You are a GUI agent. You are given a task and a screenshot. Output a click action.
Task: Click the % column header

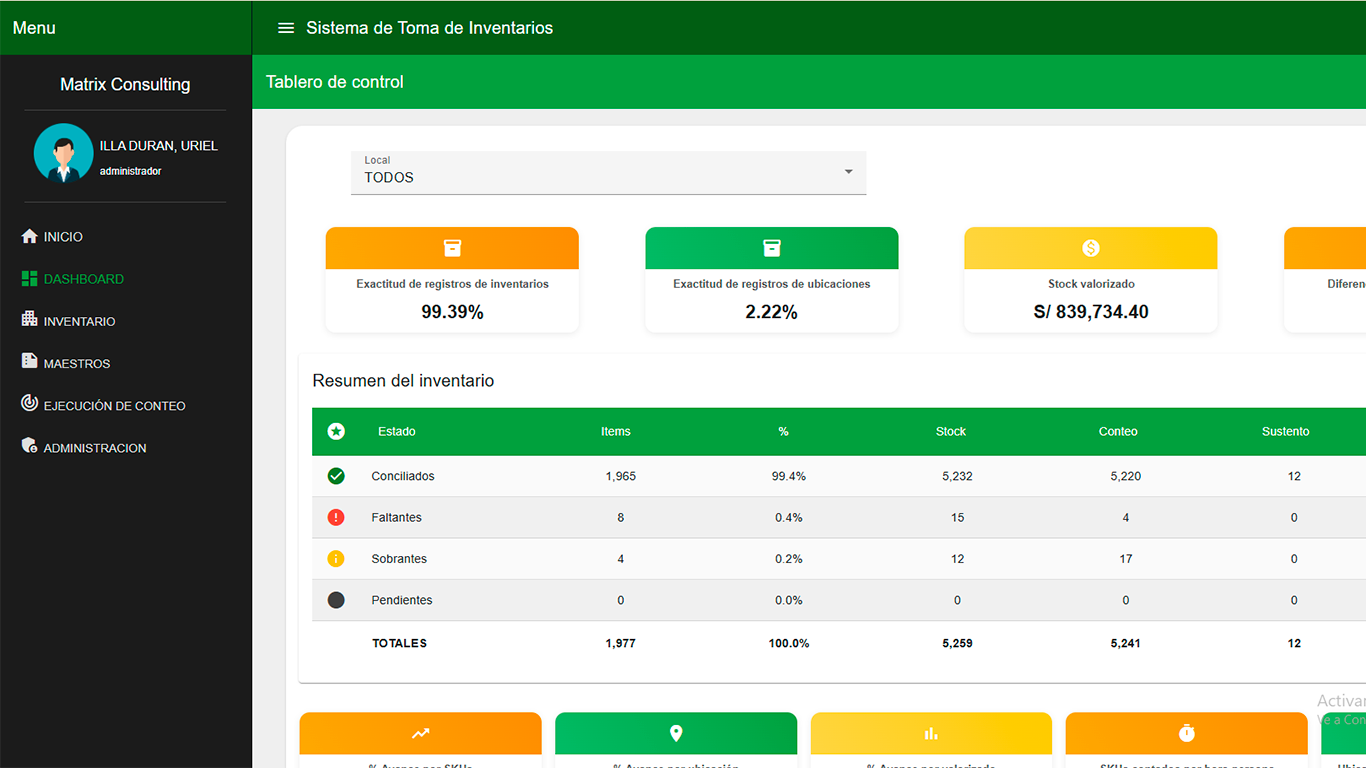pos(784,431)
